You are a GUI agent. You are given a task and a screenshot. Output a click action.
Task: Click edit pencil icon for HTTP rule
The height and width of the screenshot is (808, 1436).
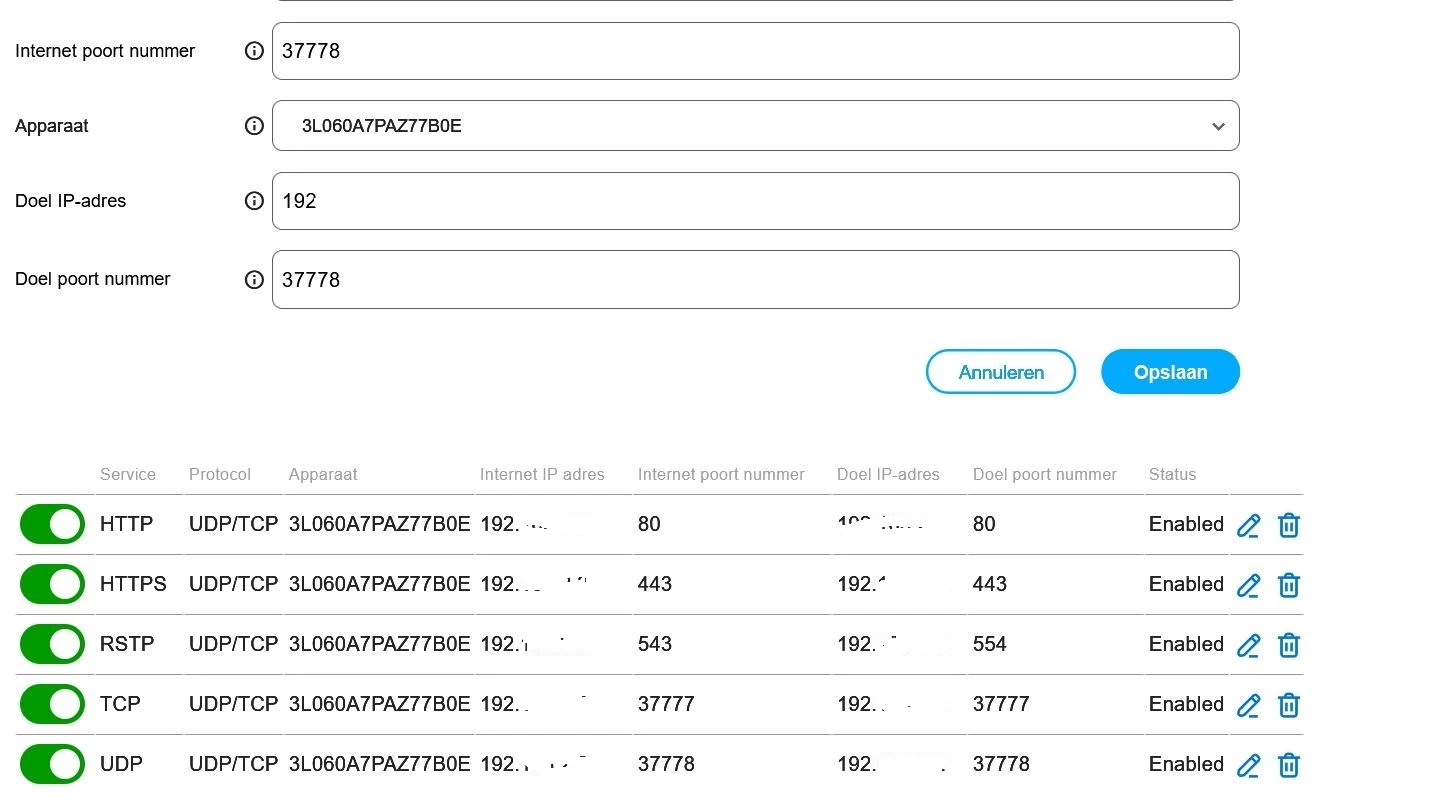click(x=1248, y=525)
